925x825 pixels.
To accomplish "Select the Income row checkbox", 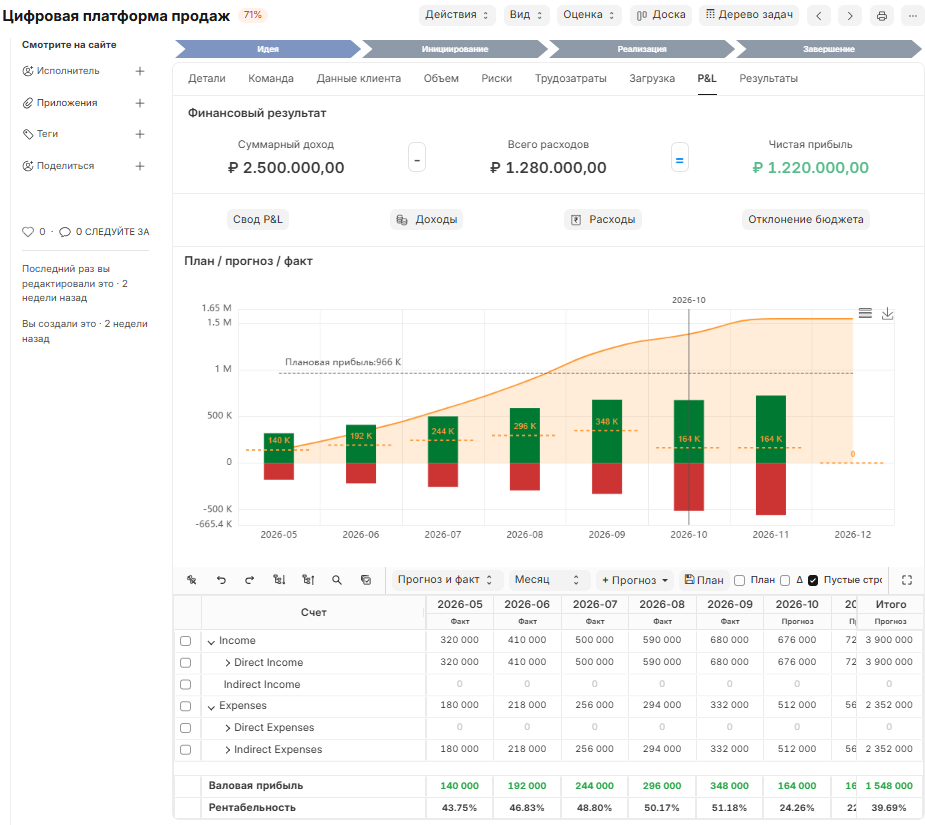I will point(186,641).
